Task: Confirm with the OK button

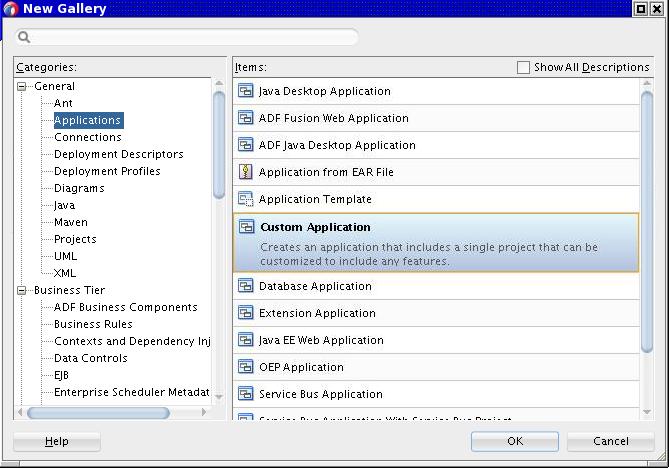Action: (x=515, y=441)
